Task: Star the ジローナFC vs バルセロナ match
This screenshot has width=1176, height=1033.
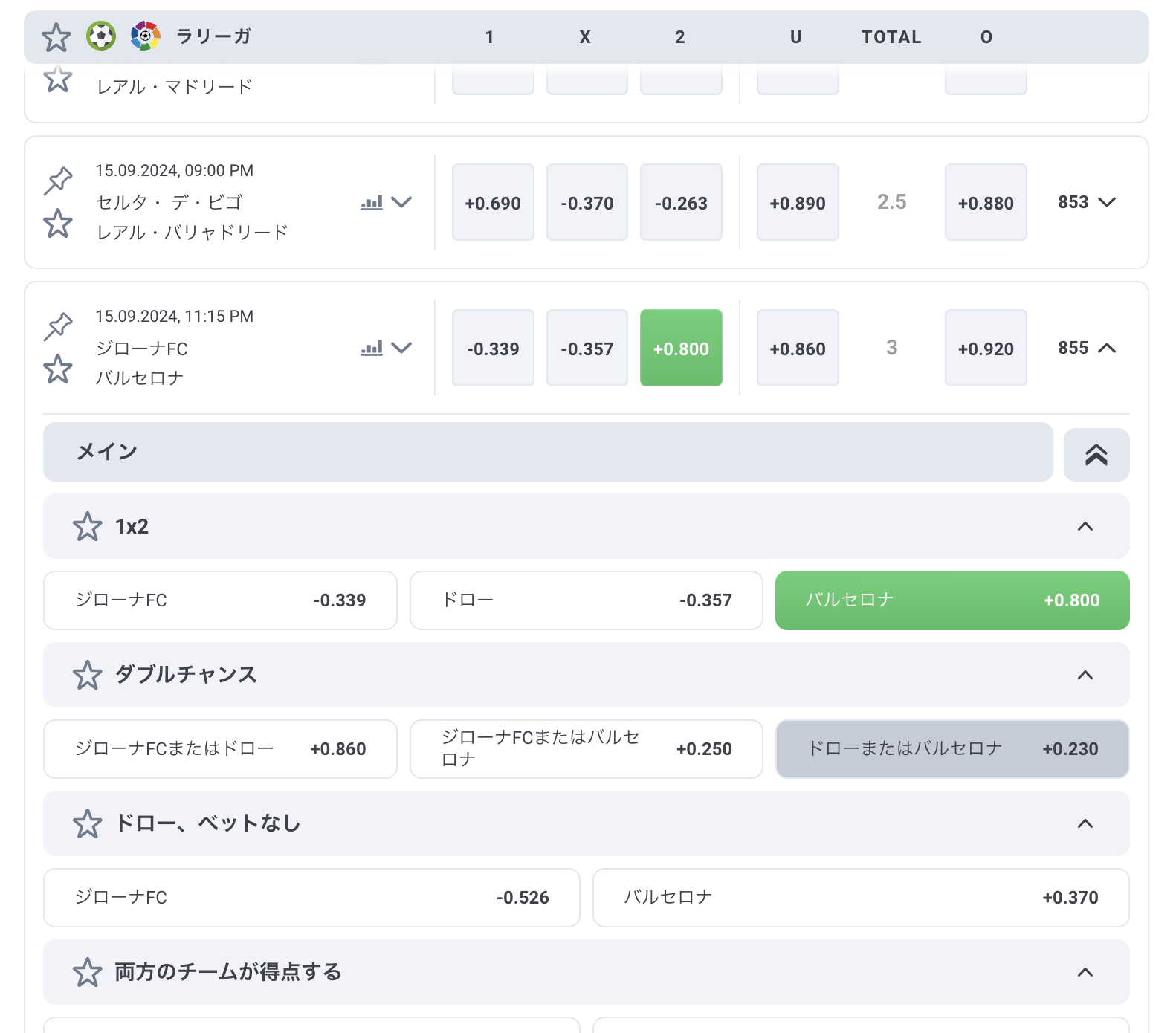Action: [58, 369]
